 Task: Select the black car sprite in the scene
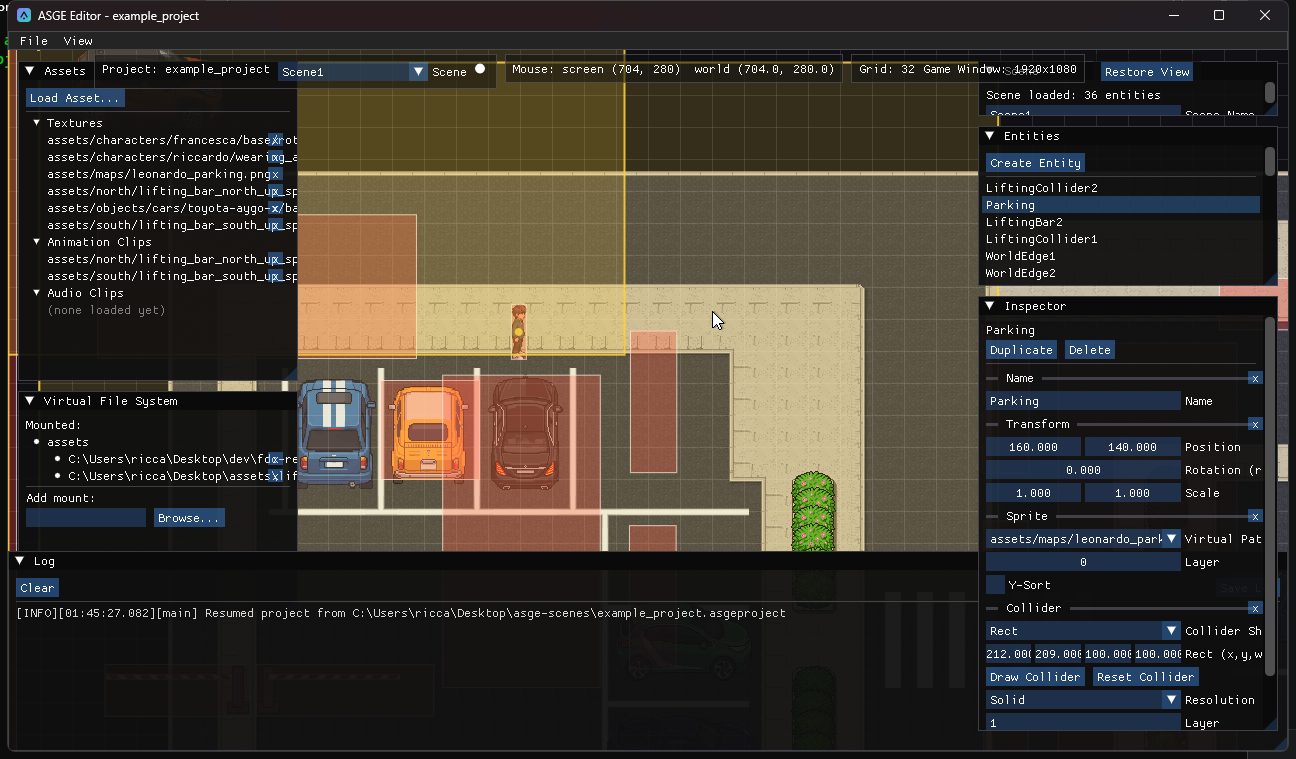coord(525,431)
